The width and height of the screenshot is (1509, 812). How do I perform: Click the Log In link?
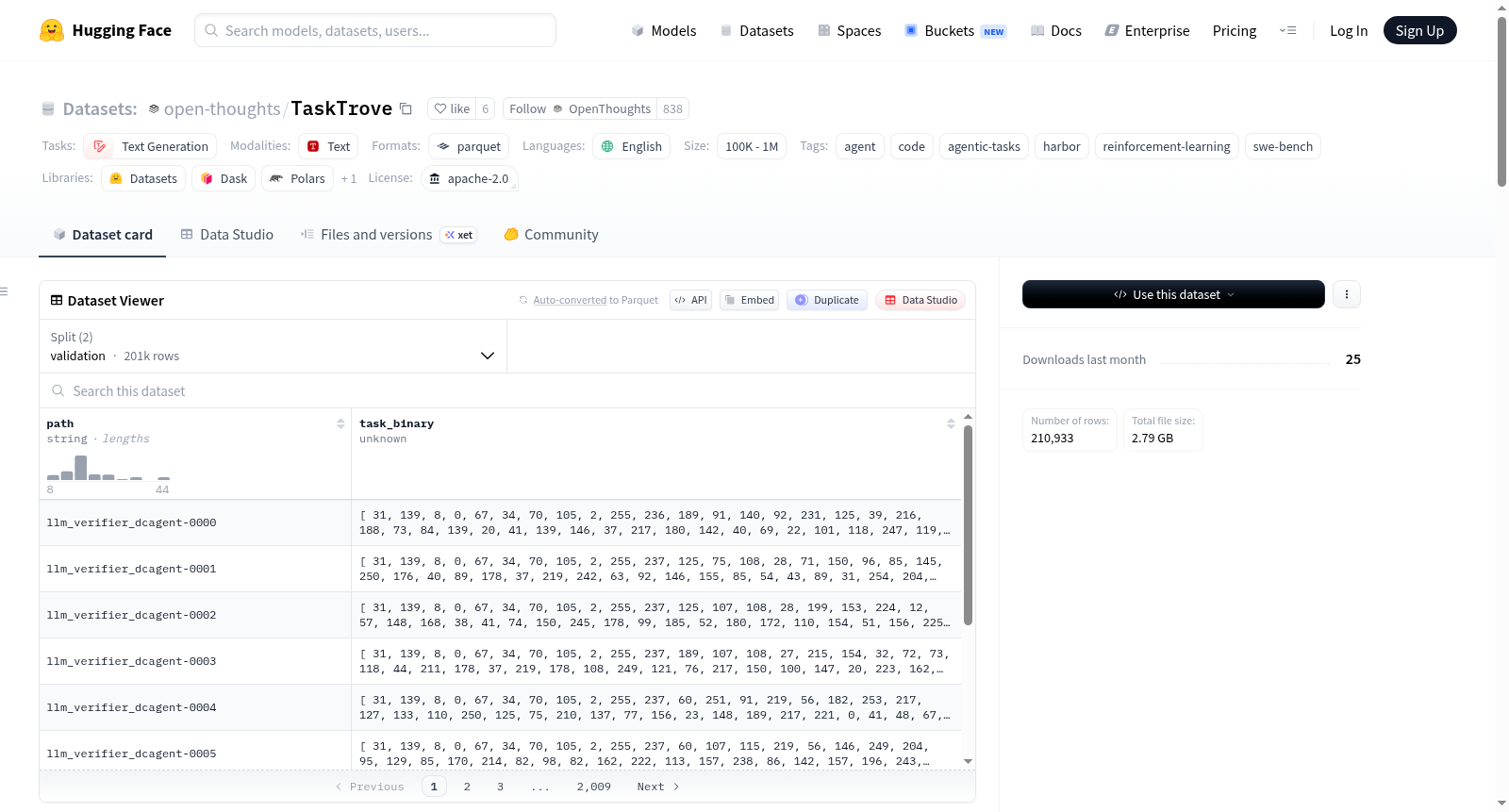point(1348,31)
